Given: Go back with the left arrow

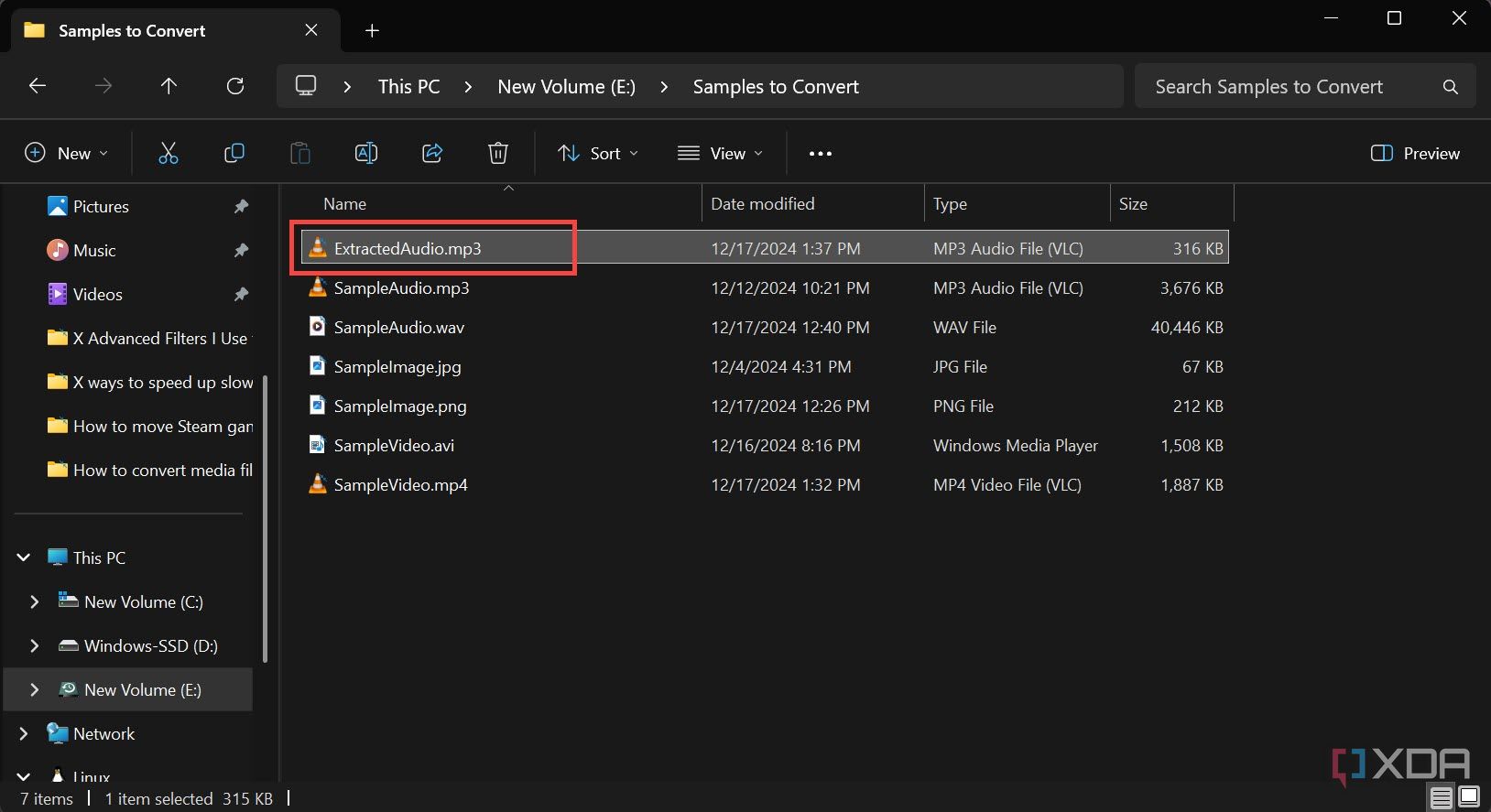Looking at the screenshot, I should [38, 86].
